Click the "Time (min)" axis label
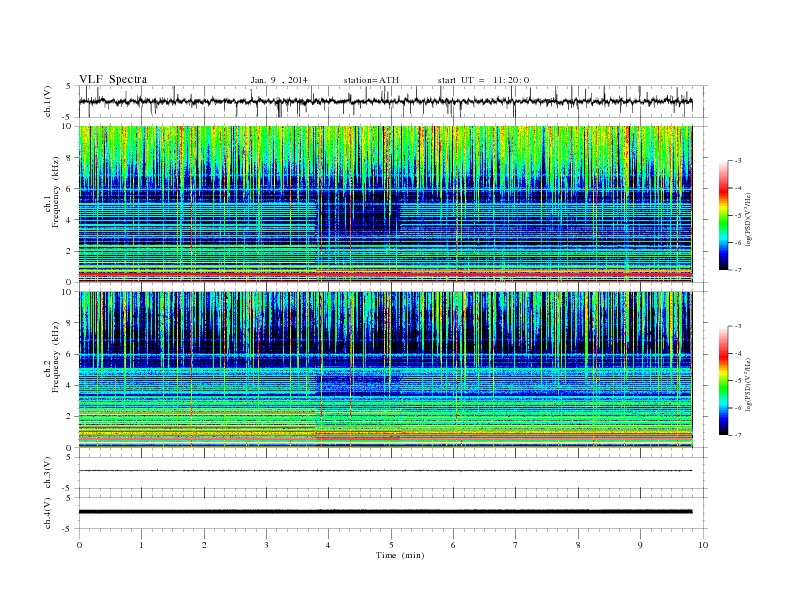Viewport: 792px width, 612px height. point(400,555)
